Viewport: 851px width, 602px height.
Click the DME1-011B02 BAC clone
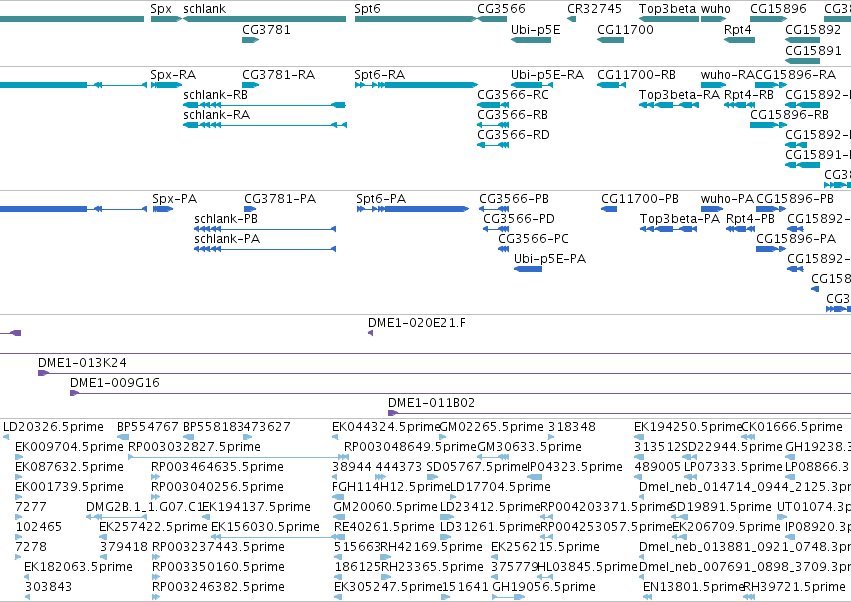[619, 413]
